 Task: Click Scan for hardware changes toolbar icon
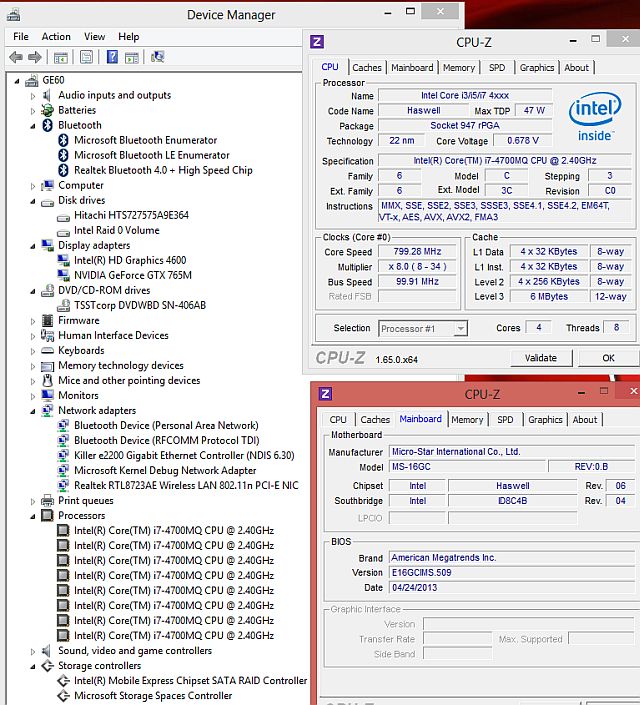pos(157,57)
